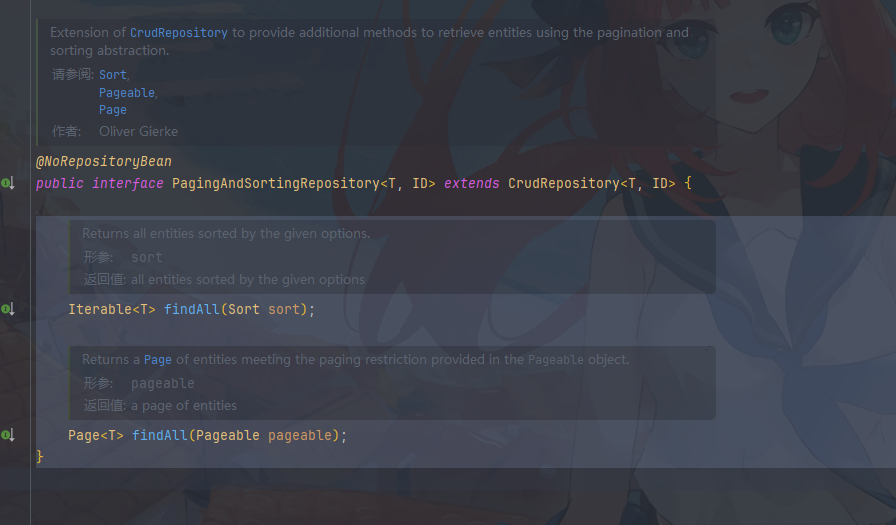The image size is (896, 525).
Task: Click the Sort parameter type in findAll
Action: pyautogui.click(x=243, y=310)
